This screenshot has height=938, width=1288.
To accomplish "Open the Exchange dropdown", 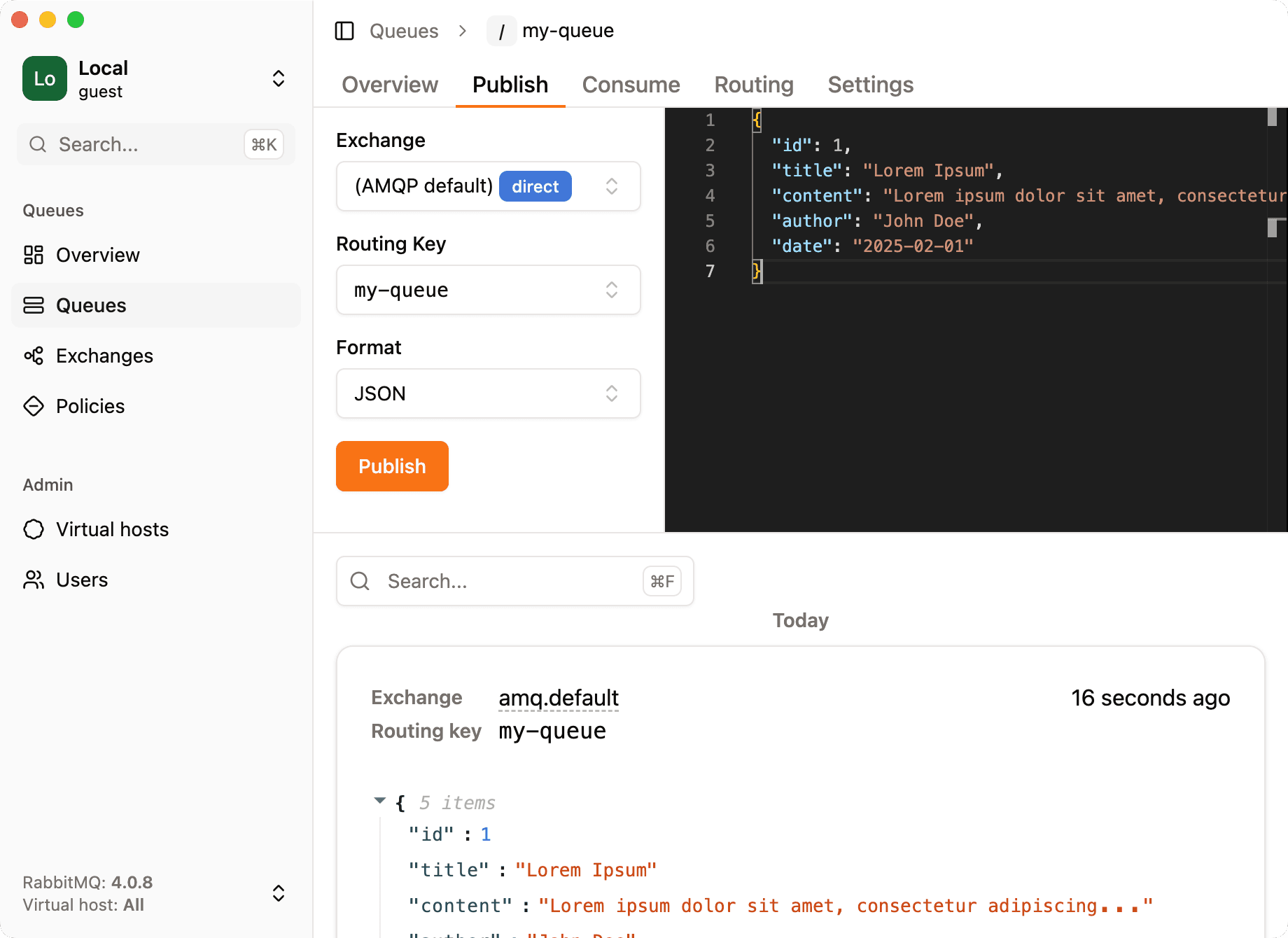I will [612, 186].
